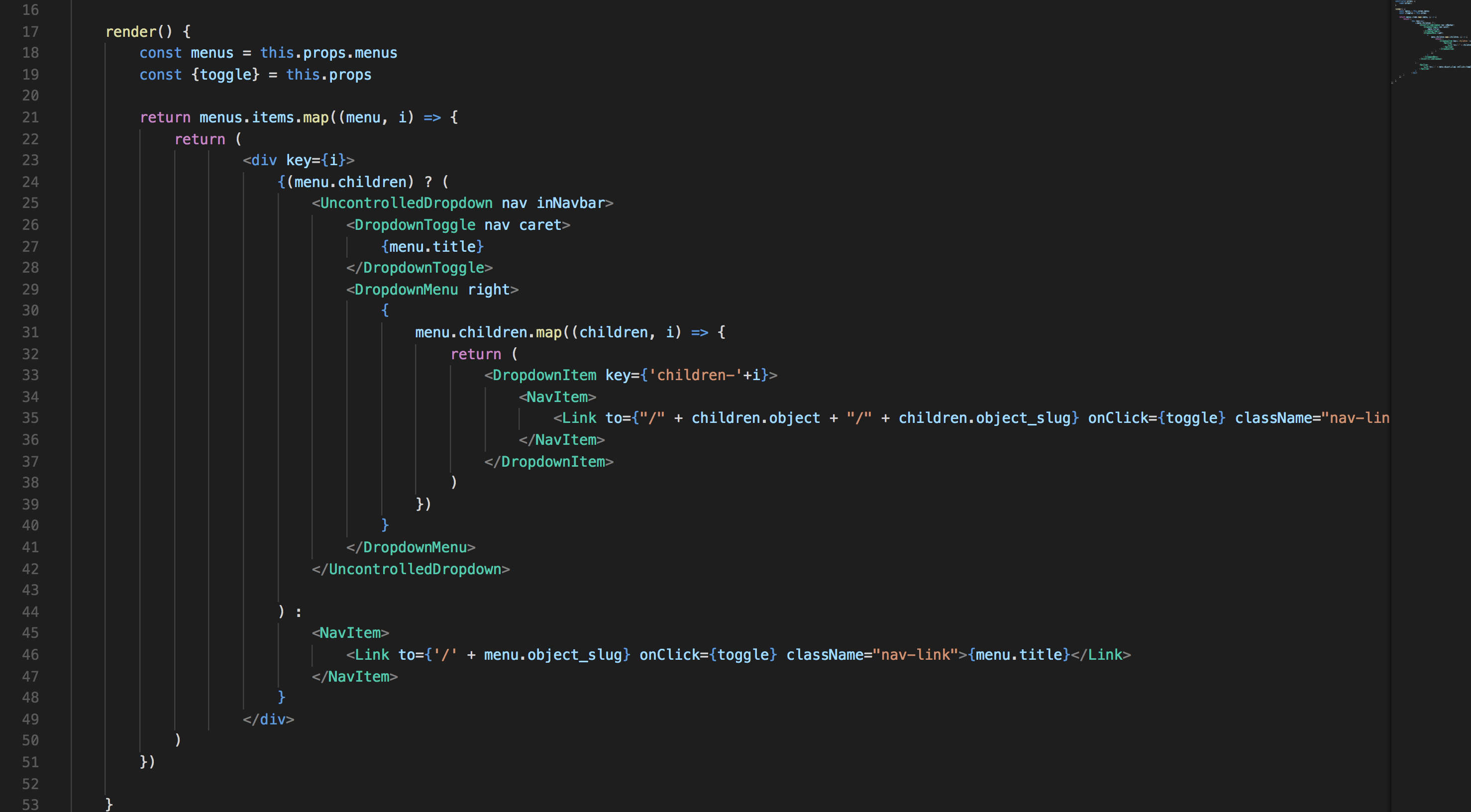
Task: Click the closing div tag on line 49
Action: 268,719
